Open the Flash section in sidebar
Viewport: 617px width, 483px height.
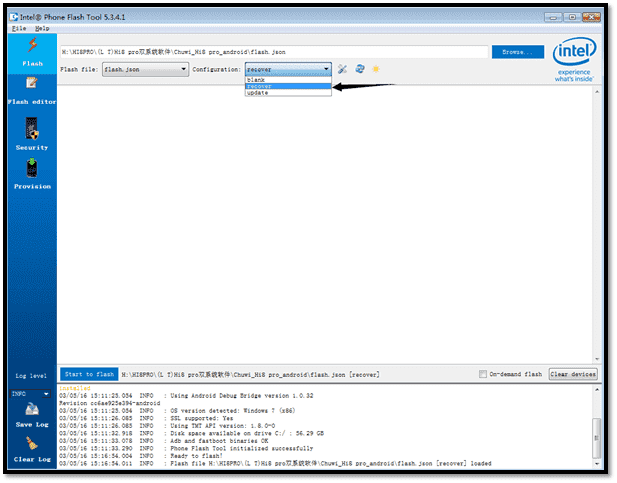click(x=32, y=53)
